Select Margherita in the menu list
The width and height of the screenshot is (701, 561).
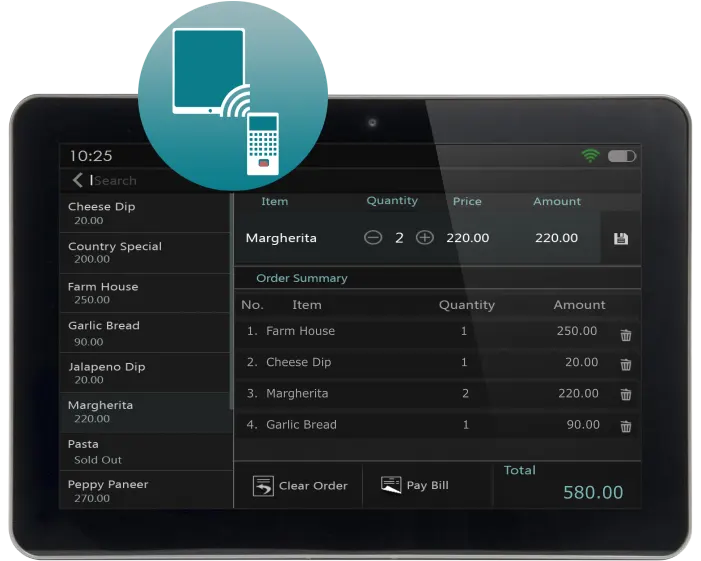(145, 413)
